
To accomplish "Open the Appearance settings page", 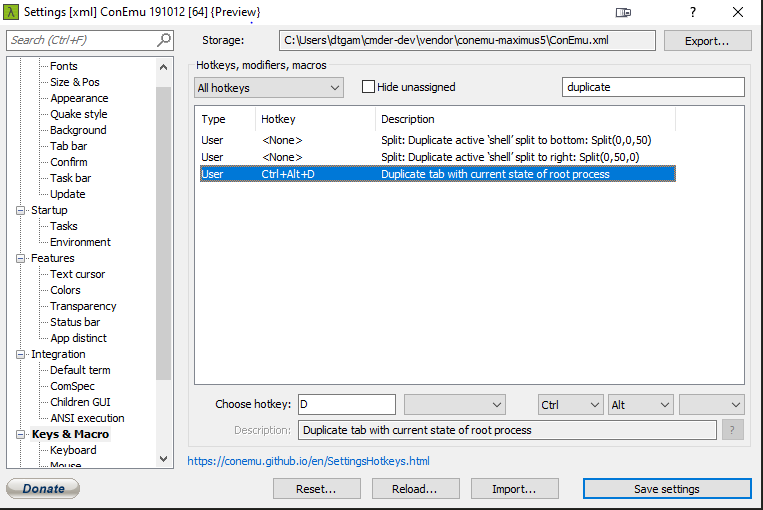I will click(79, 98).
